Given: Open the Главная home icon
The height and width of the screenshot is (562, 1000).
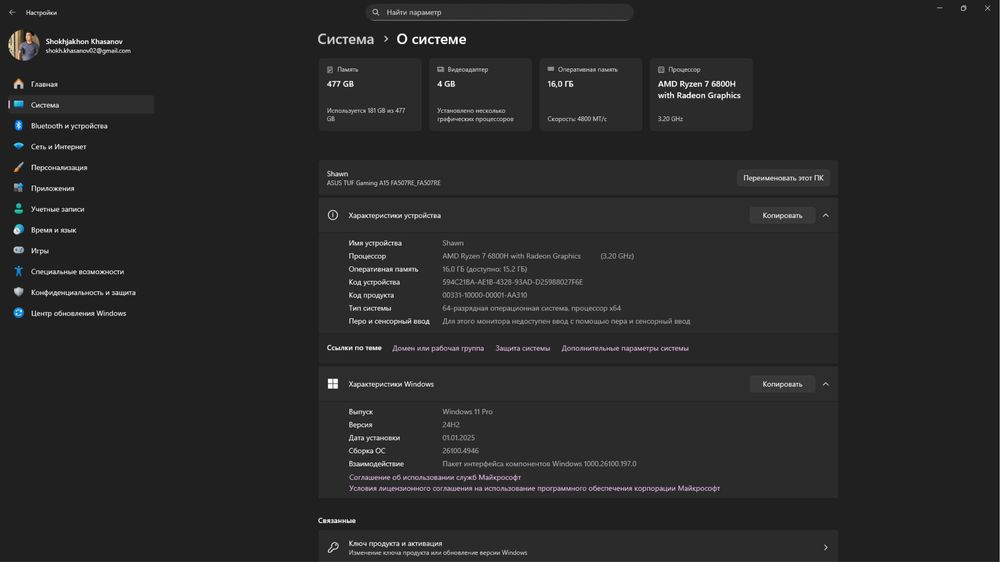Looking at the screenshot, I should point(18,84).
